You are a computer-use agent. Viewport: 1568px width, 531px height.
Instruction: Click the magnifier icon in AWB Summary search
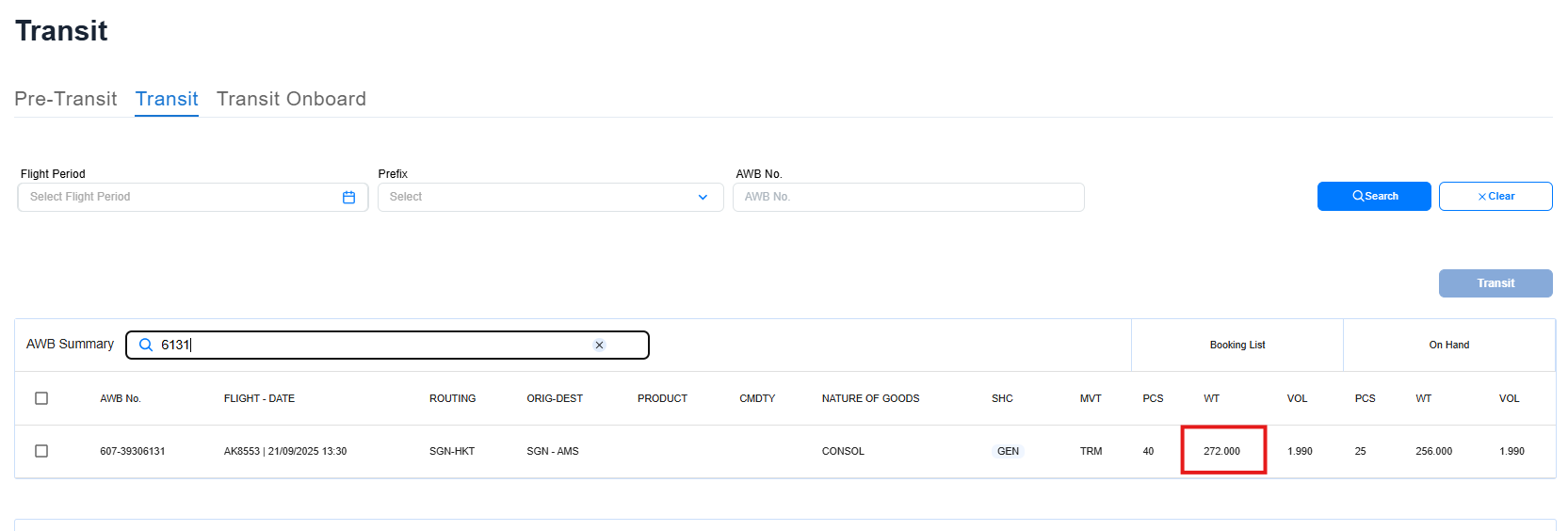(146, 345)
